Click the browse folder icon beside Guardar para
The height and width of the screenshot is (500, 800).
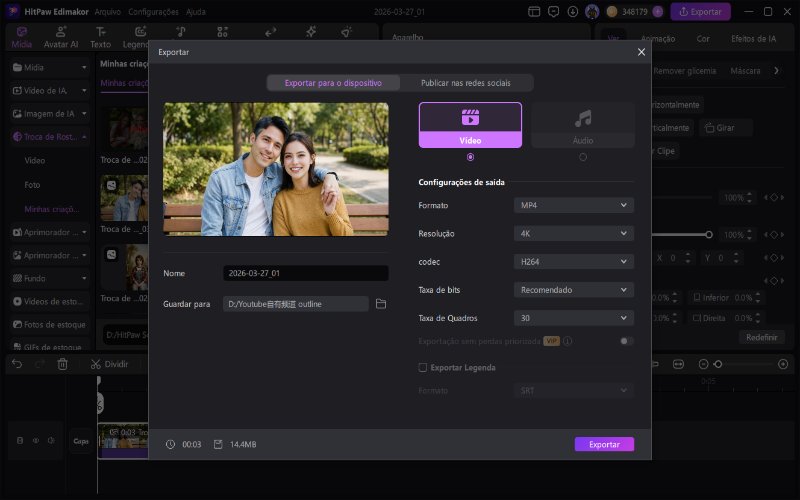381,303
